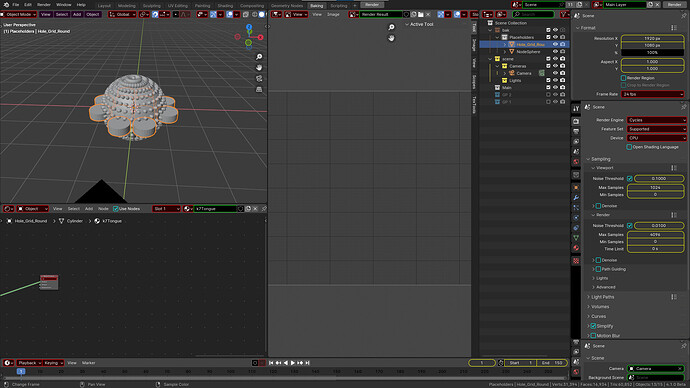This screenshot has width=690, height=388.
Task: Open the Texture properties checkerboard tab
Action: (x=576, y=261)
